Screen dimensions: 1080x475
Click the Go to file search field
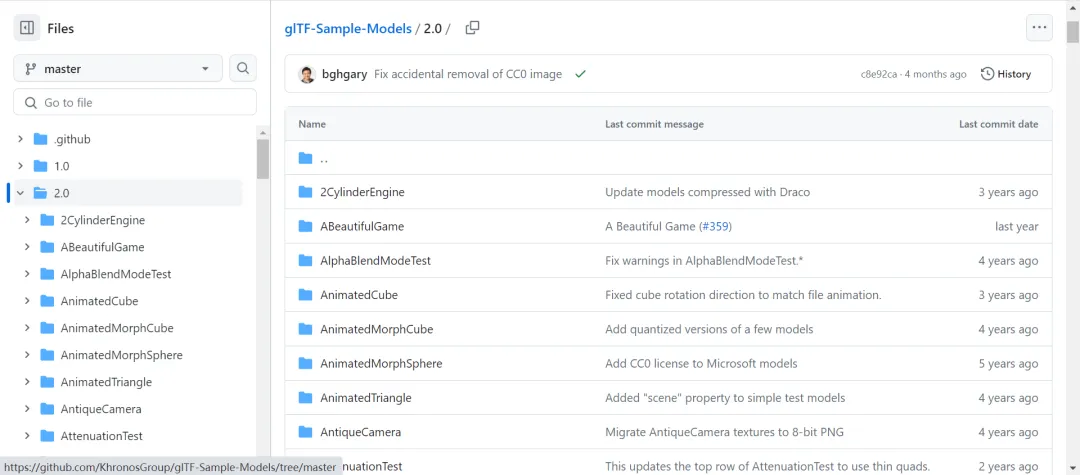pos(135,102)
